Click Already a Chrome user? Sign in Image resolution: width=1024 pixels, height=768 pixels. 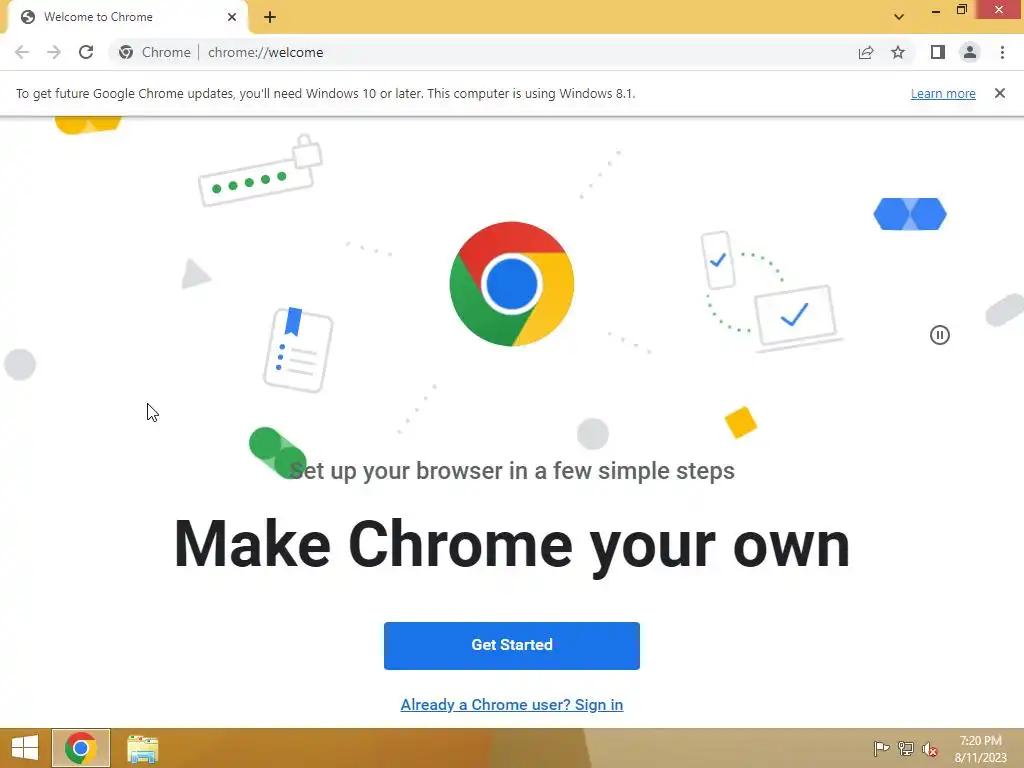pos(512,705)
